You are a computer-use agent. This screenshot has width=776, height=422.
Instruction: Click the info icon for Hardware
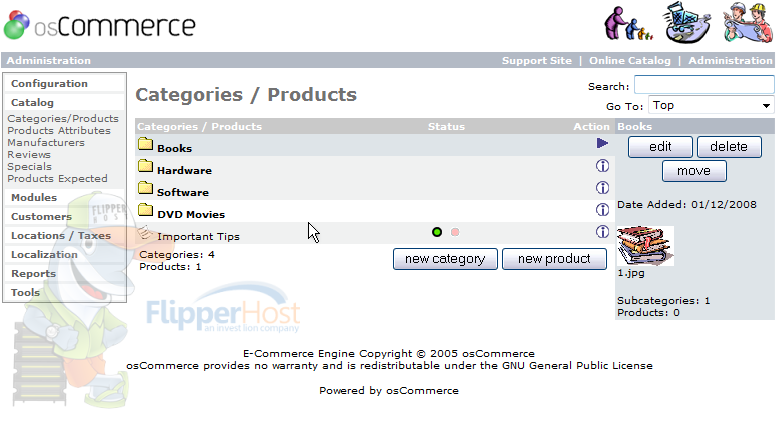pos(602,166)
